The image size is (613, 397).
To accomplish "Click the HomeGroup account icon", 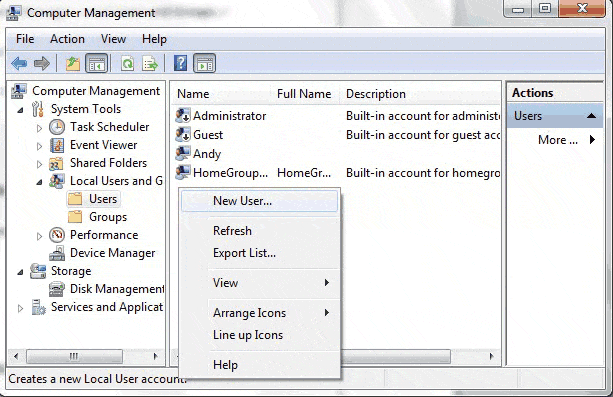I will (x=183, y=172).
